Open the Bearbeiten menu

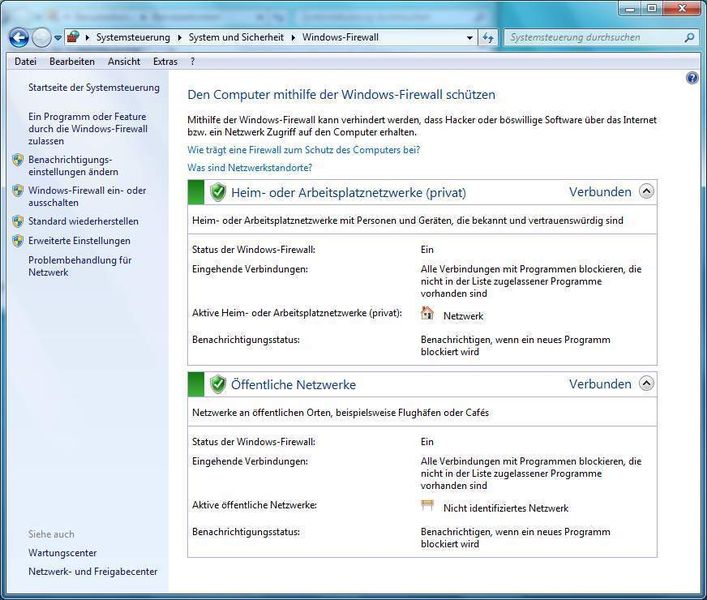[72, 62]
